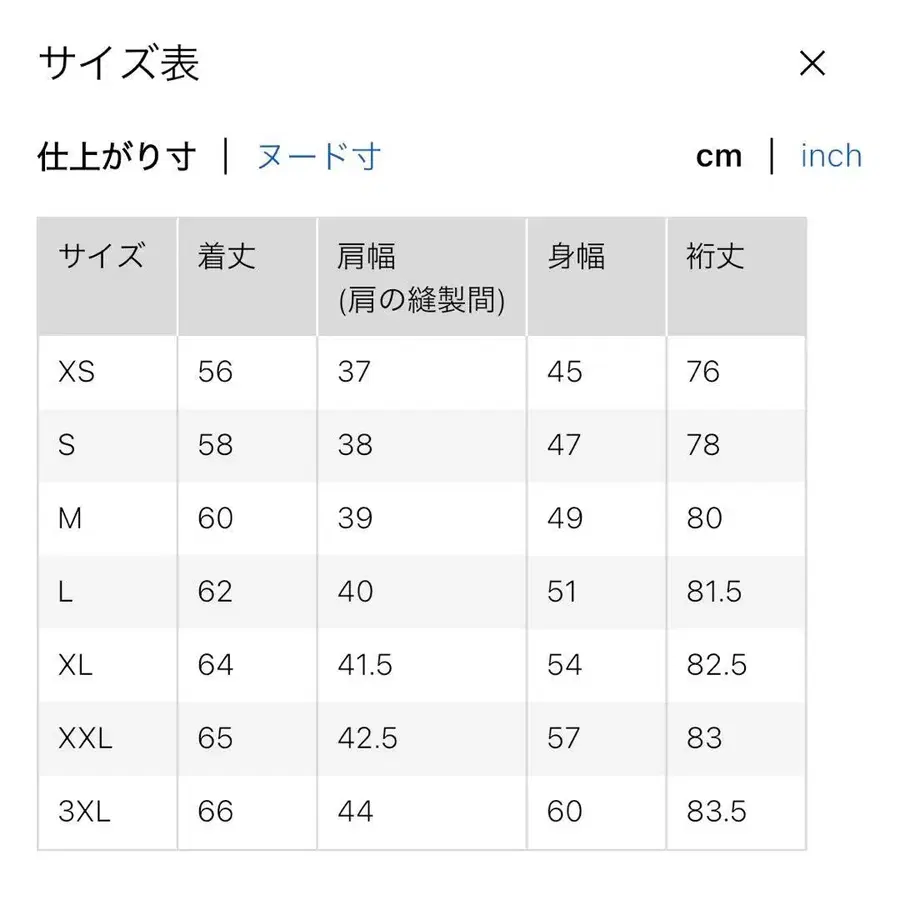The image size is (900, 900).
Task: Click the XL size row label
Action: coord(75,665)
